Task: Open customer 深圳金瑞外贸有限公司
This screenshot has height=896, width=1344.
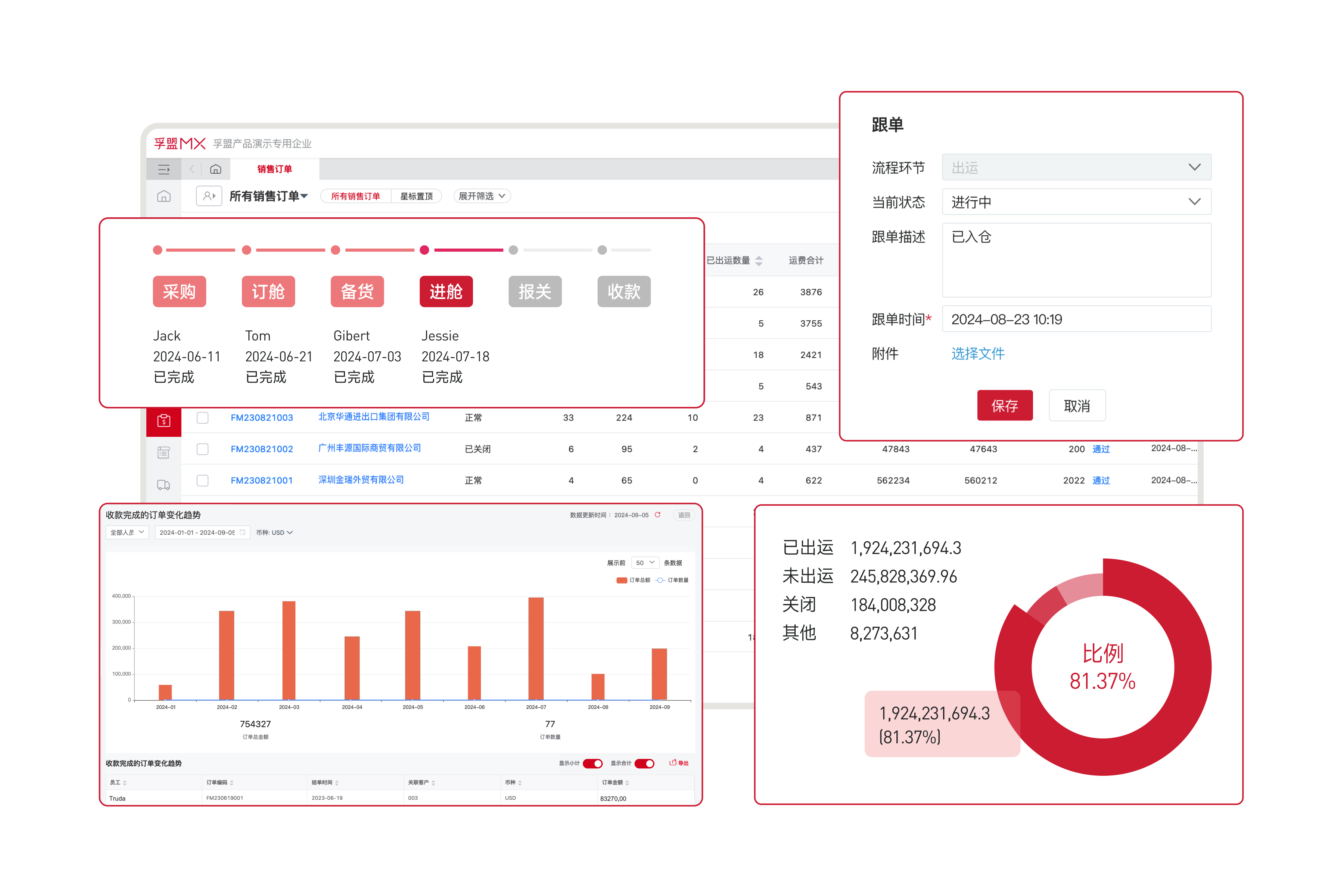Action: (361, 480)
